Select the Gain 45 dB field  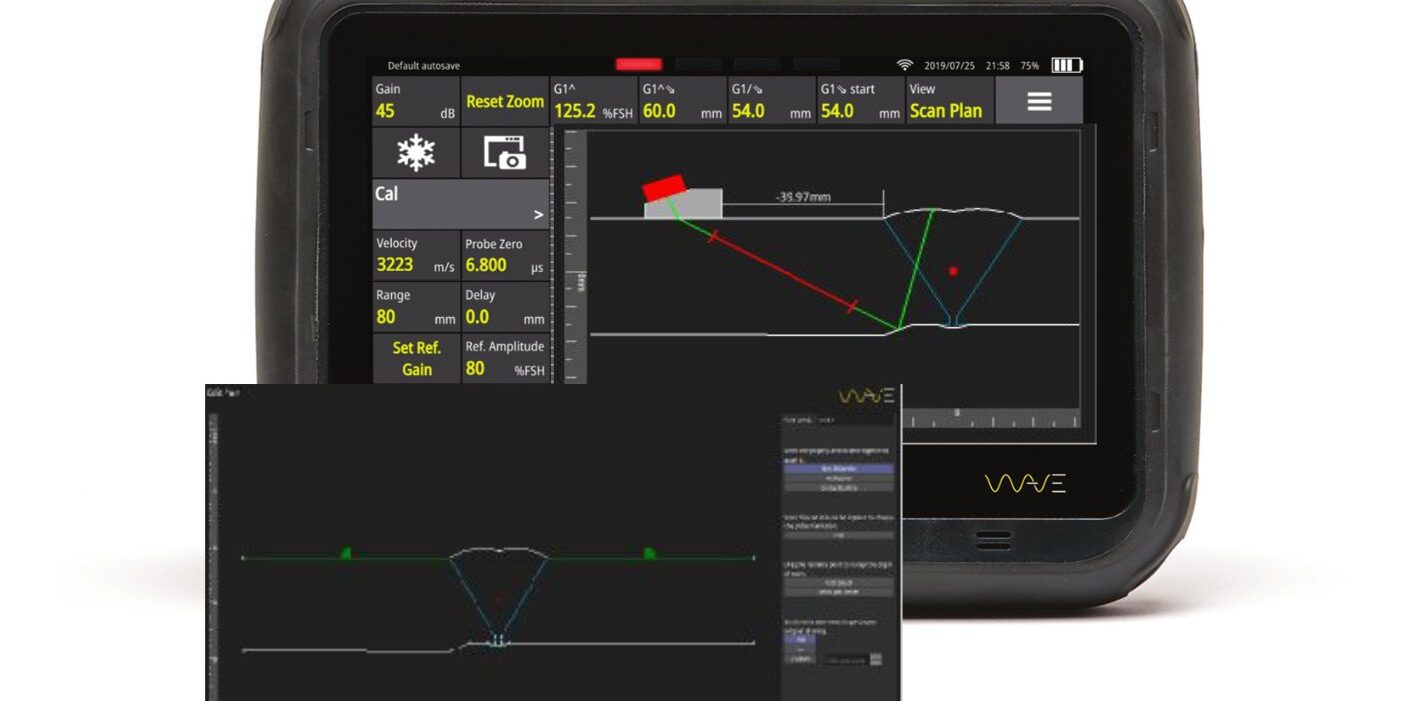[x=415, y=101]
